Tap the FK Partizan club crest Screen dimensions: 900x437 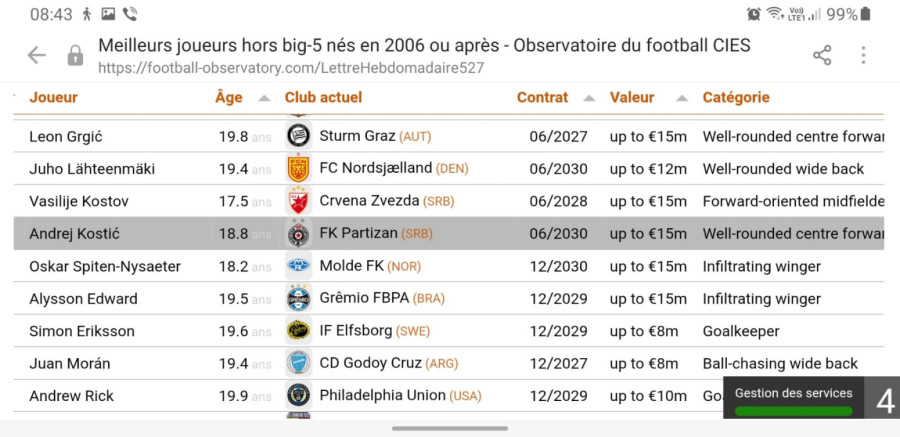tap(297, 234)
